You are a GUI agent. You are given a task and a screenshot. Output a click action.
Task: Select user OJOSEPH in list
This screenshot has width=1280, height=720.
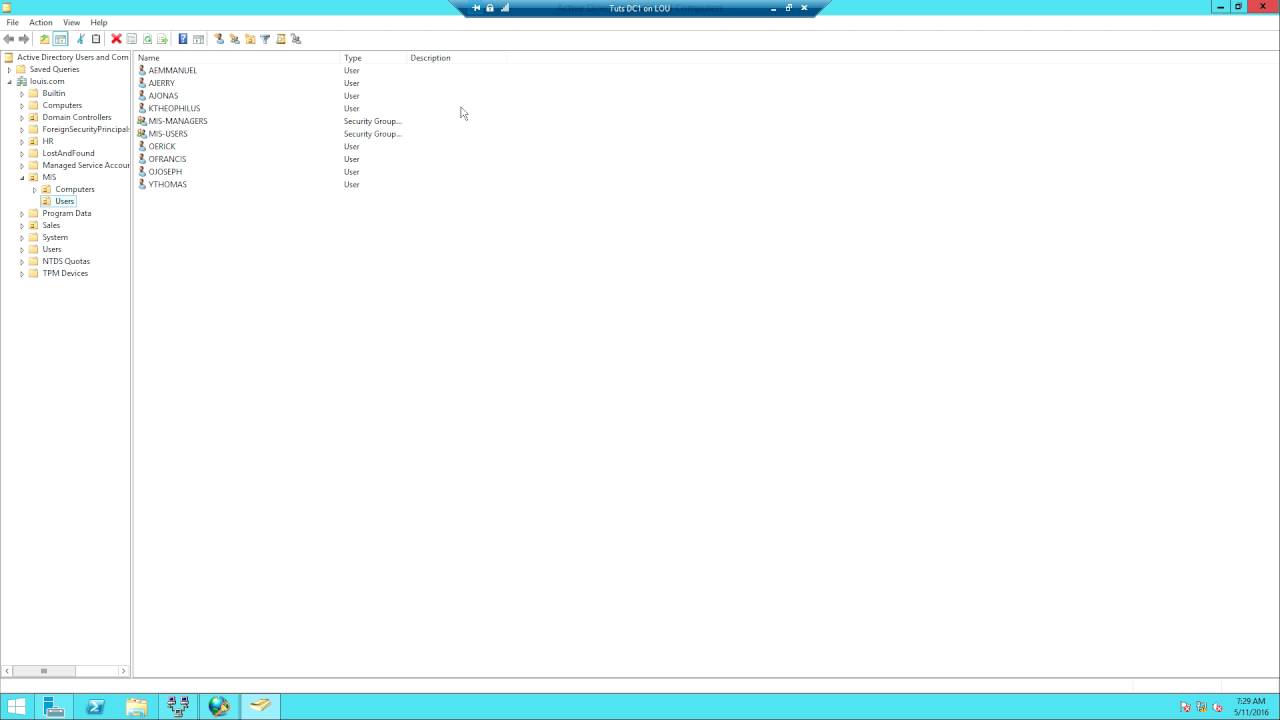coord(165,172)
